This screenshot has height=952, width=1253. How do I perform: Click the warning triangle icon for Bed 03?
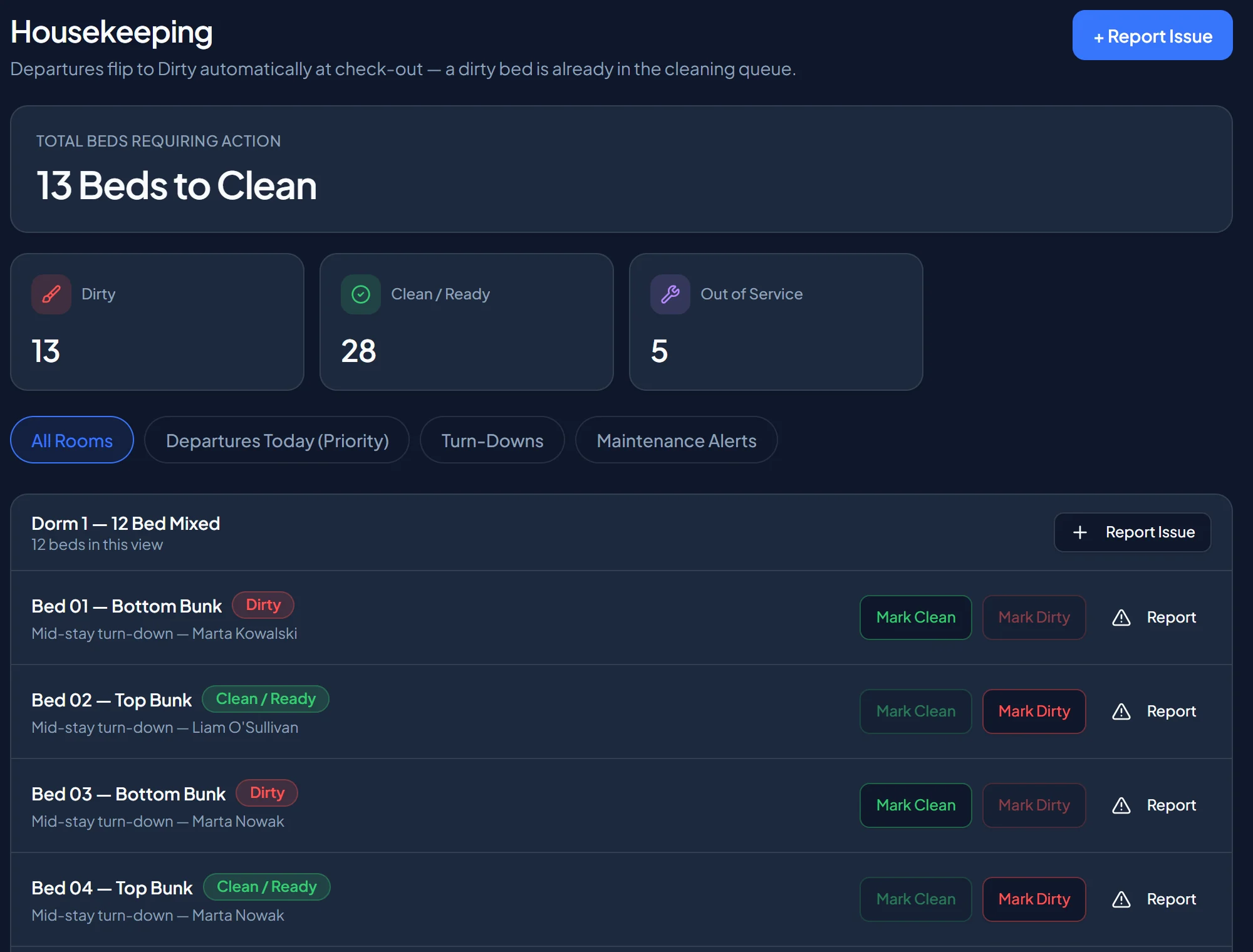(1121, 805)
